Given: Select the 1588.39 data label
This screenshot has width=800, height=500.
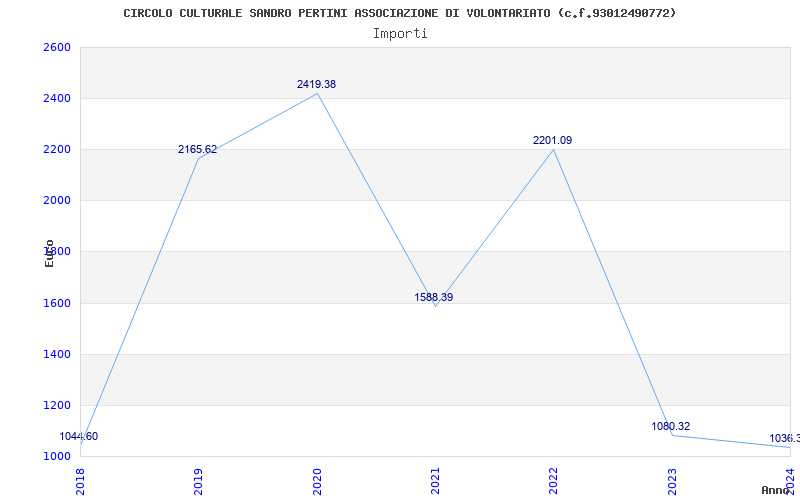Looking at the screenshot, I should [x=434, y=297].
